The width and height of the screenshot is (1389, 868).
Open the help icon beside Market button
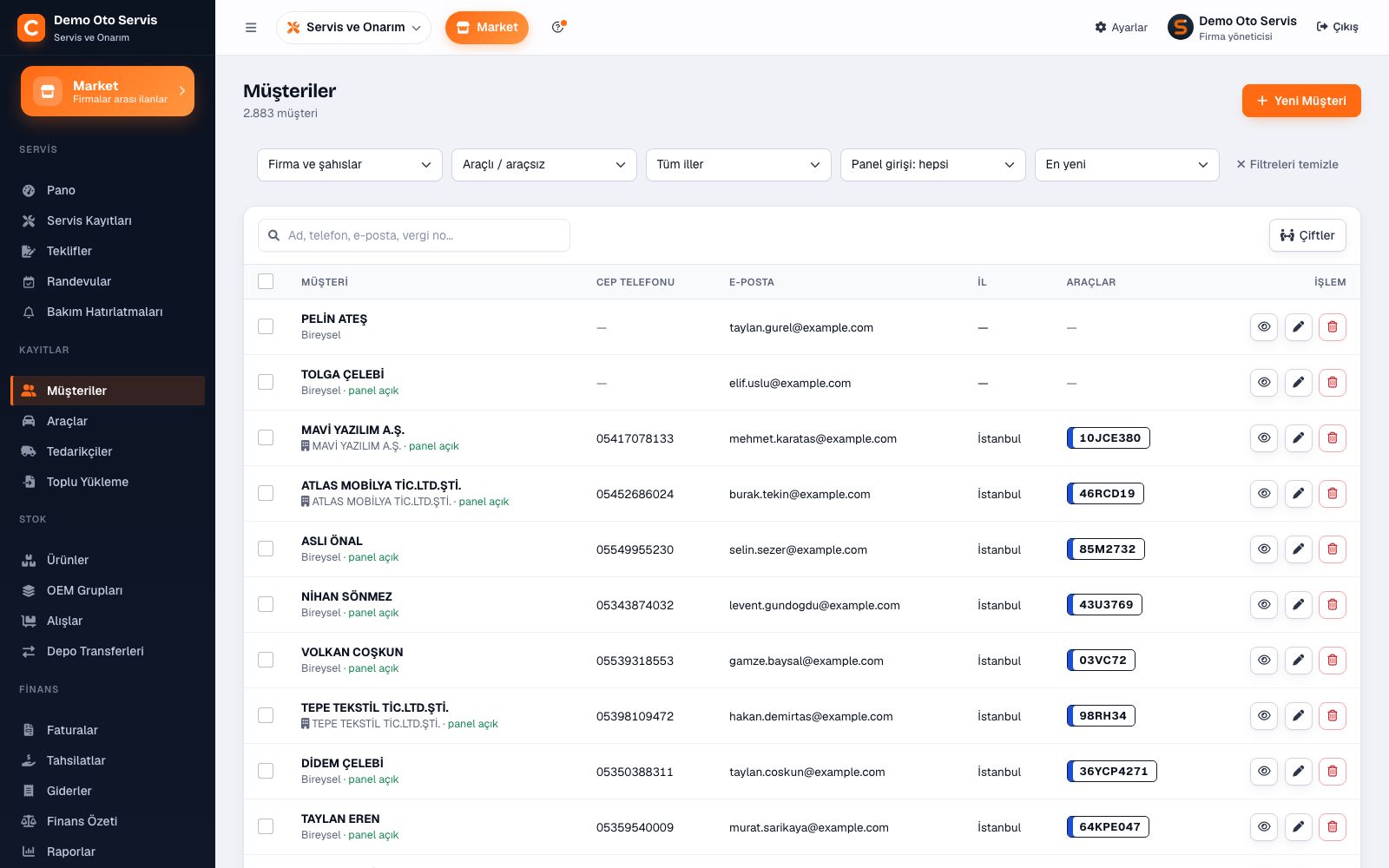[x=558, y=28]
